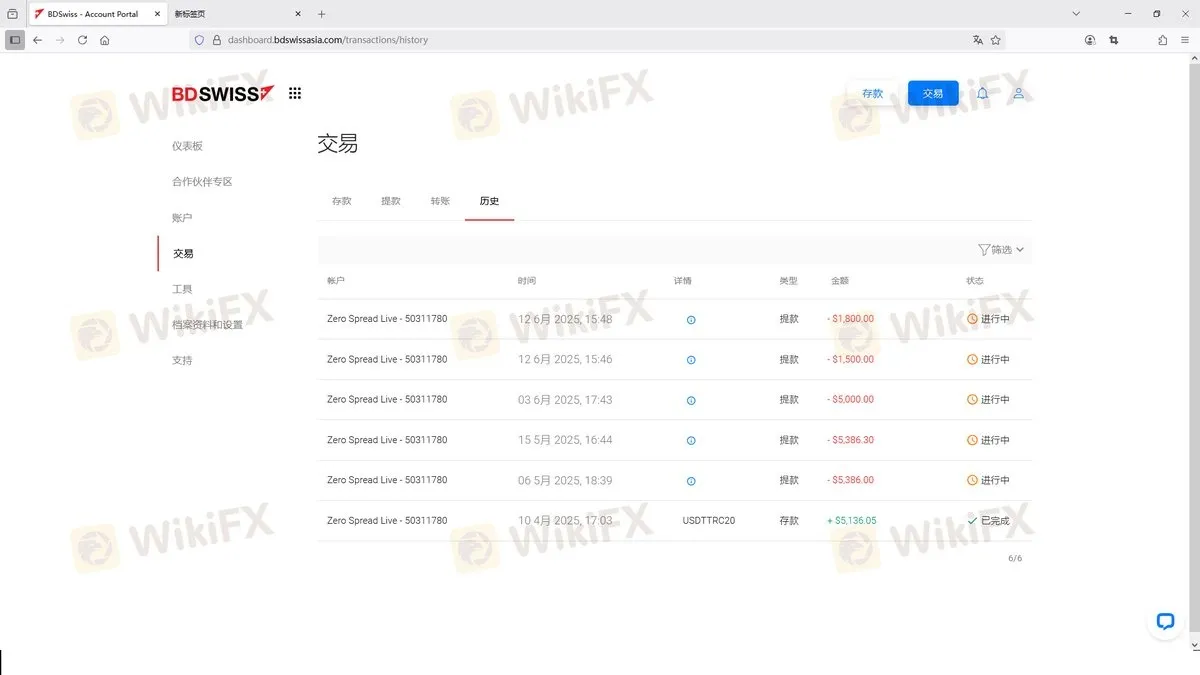Open 支持 in the sidebar
1200x675 pixels.
[x=182, y=360]
